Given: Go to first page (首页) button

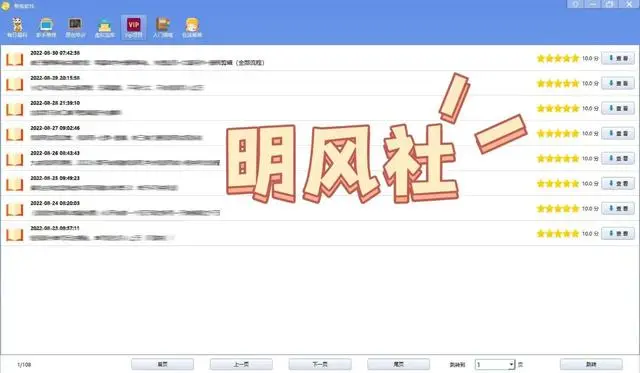Looking at the screenshot, I should click(162, 364).
